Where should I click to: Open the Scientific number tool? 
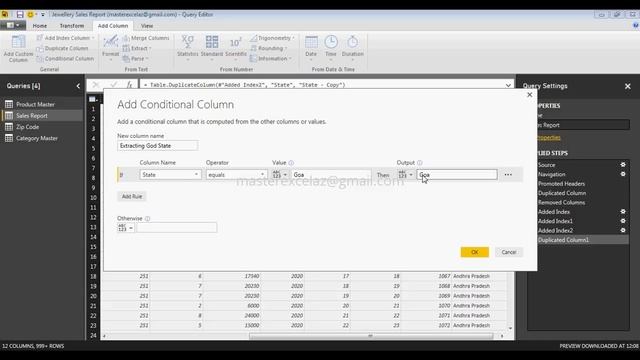tap(236, 48)
